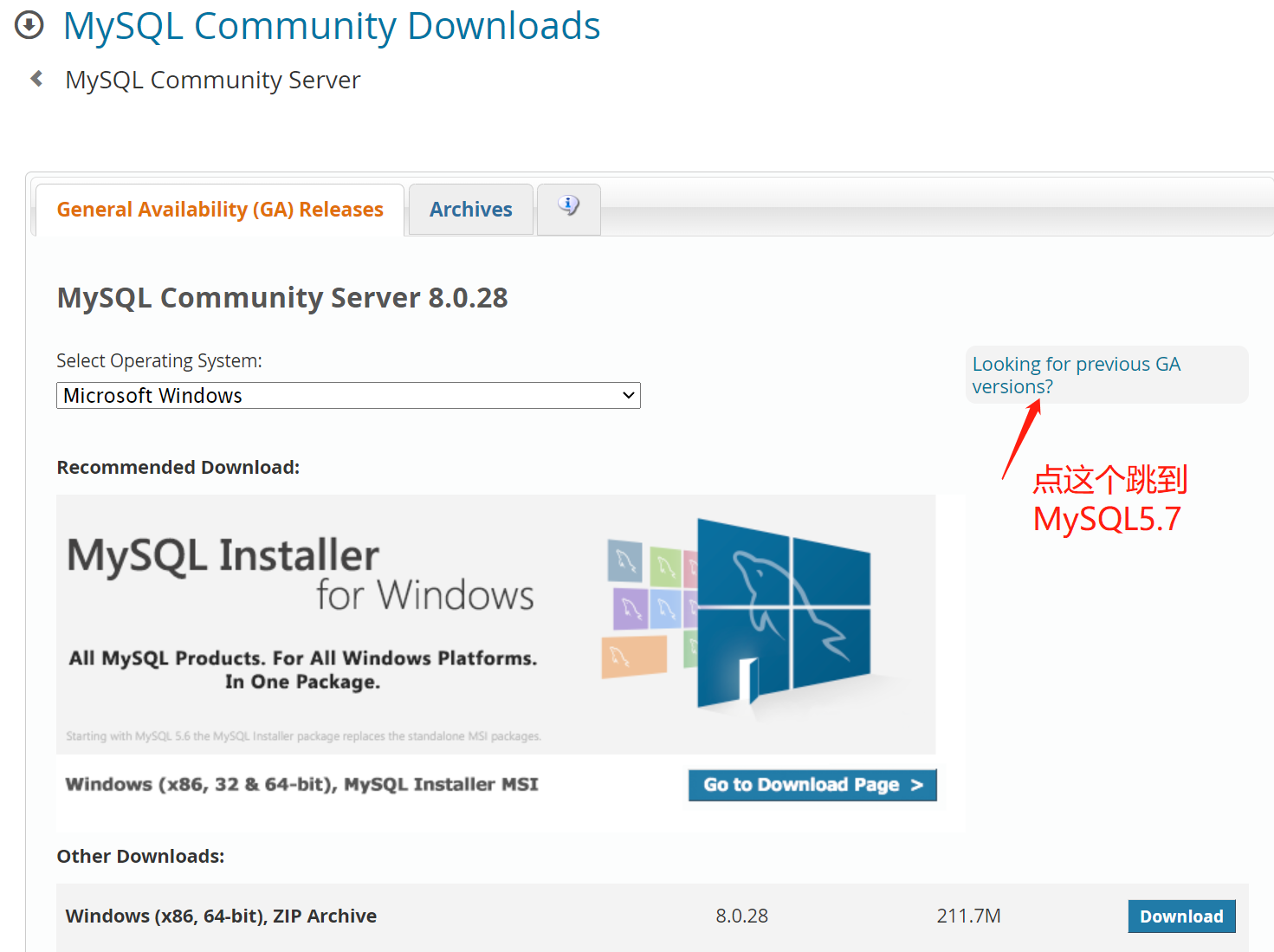The image size is (1274, 952).
Task: Download the Windows ZIP Archive 8.0.28
Action: tap(1181, 916)
